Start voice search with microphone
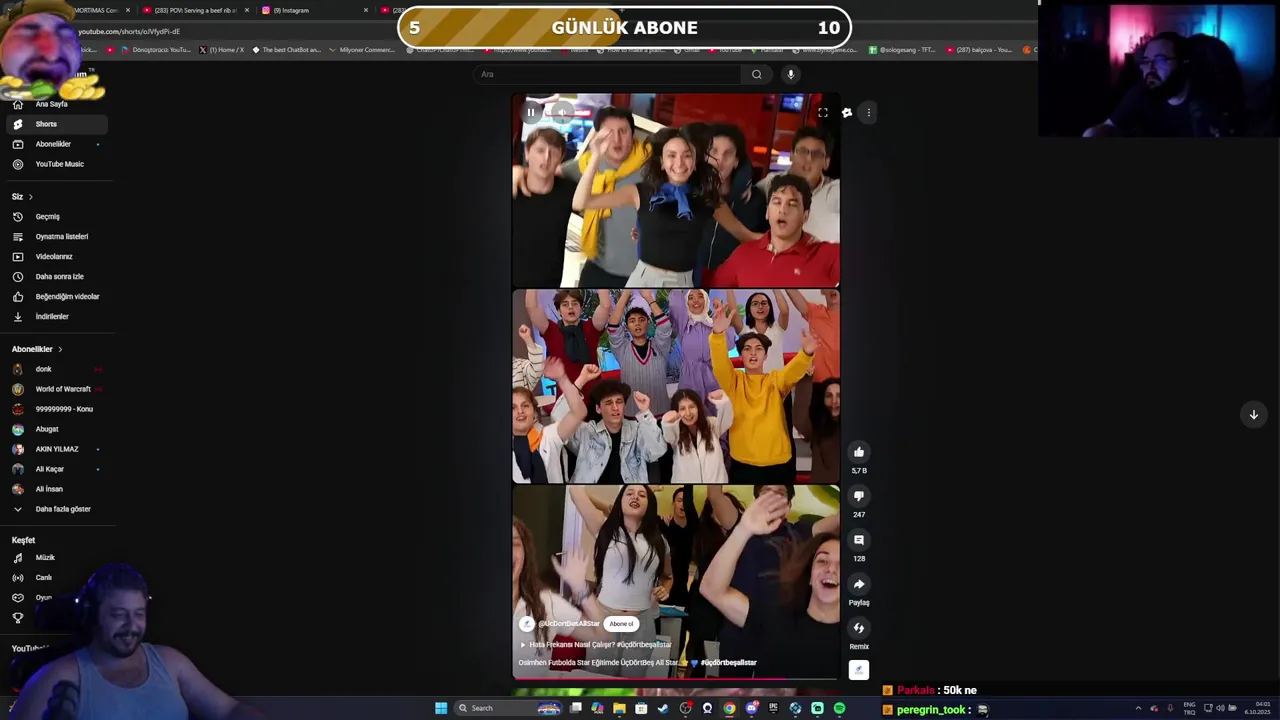Screen dimensions: 1280x720 (790, 74)
